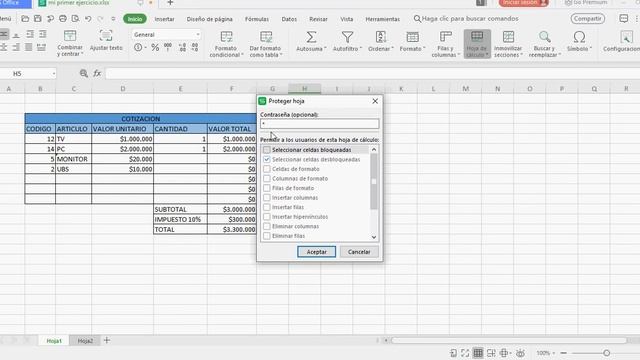This screenshot has height=360, width=640.
Task: Click the print icon in quick toolbar
Action: [63, 19]
